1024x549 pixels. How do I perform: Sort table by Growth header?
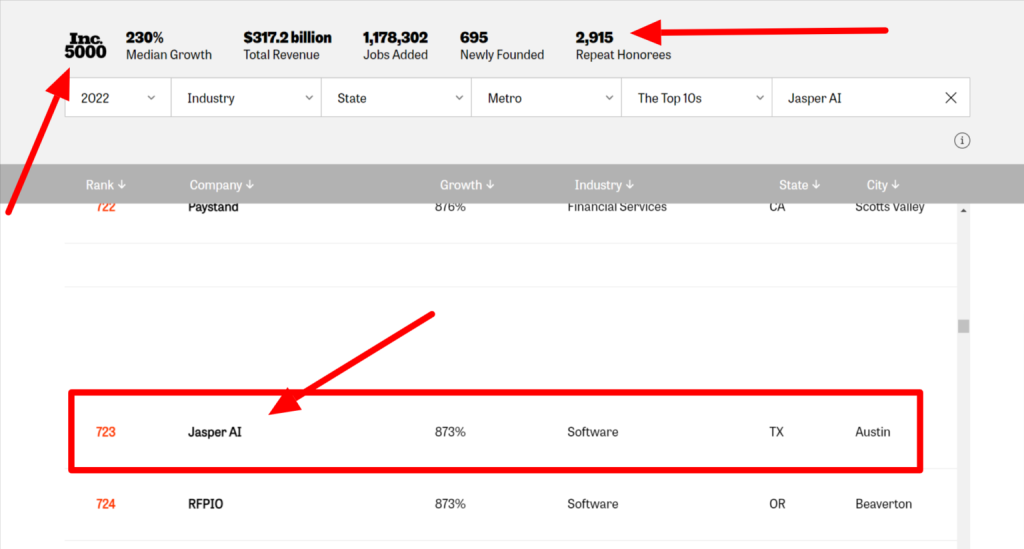(x=466, y=185)
